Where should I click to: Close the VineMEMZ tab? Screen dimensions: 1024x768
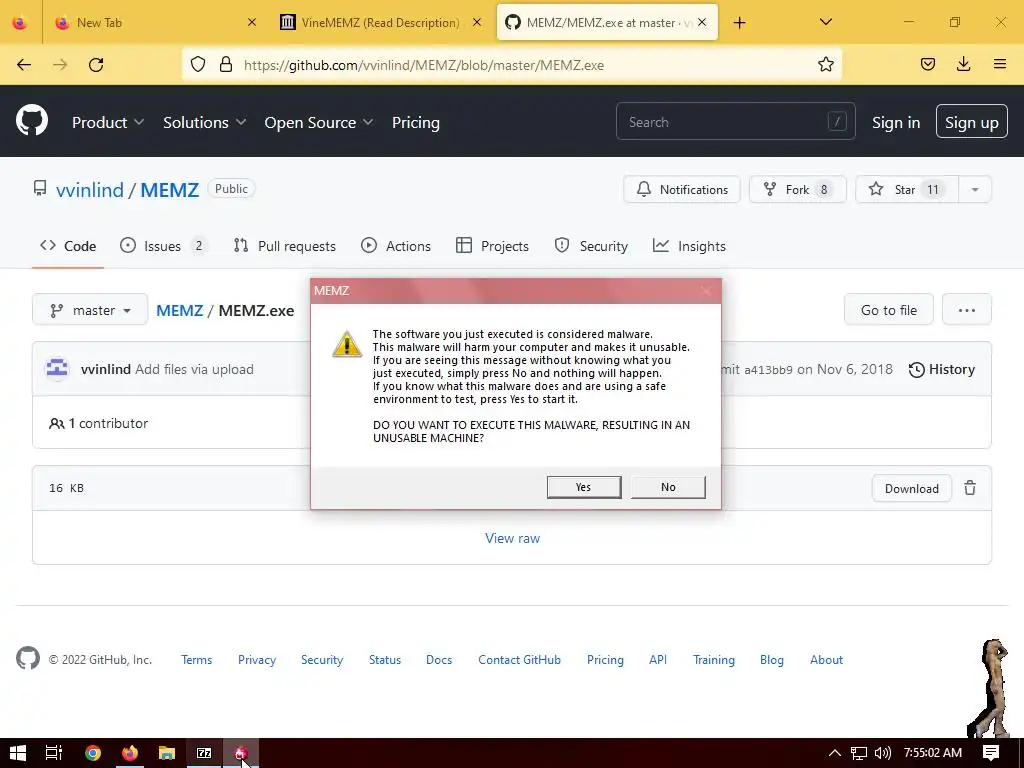[x=477, y=22]
